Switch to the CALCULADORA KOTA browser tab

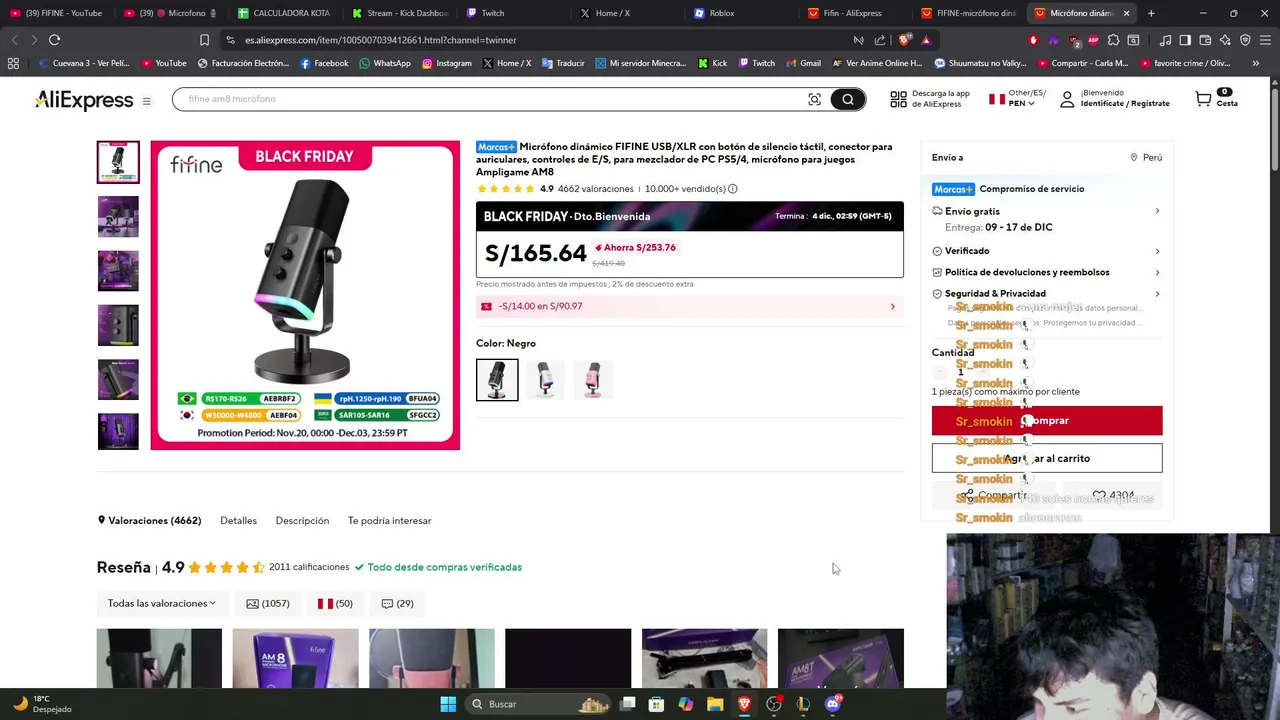285,13
